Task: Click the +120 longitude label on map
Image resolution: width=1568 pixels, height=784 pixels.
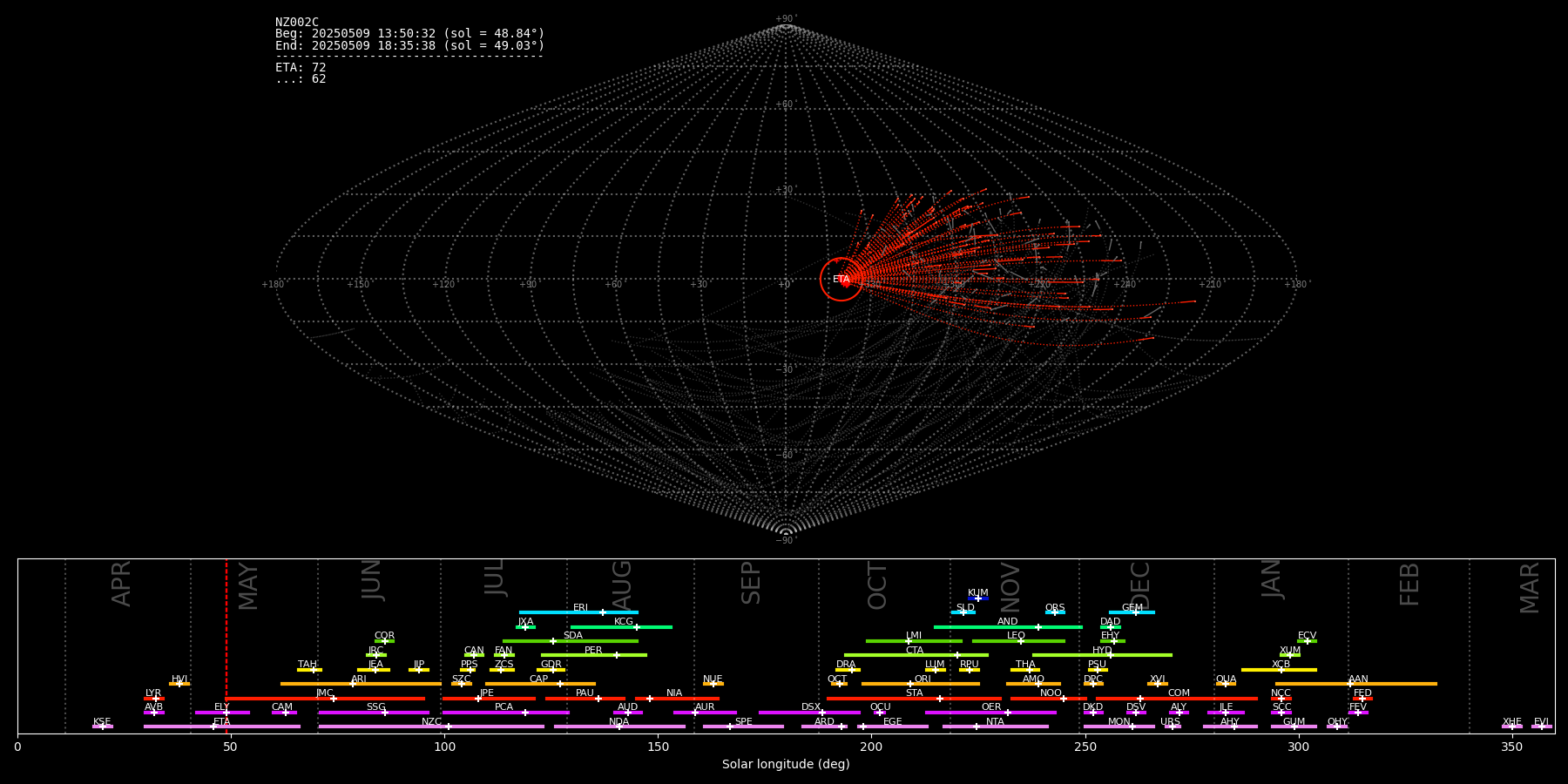Action: [x=443, y=284]
